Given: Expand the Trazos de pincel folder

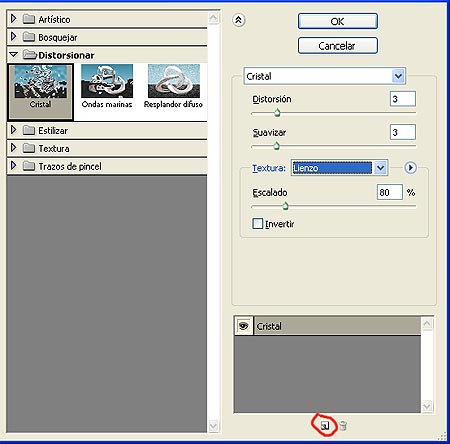Looking at the screenshot, I should tap(13, 165).
